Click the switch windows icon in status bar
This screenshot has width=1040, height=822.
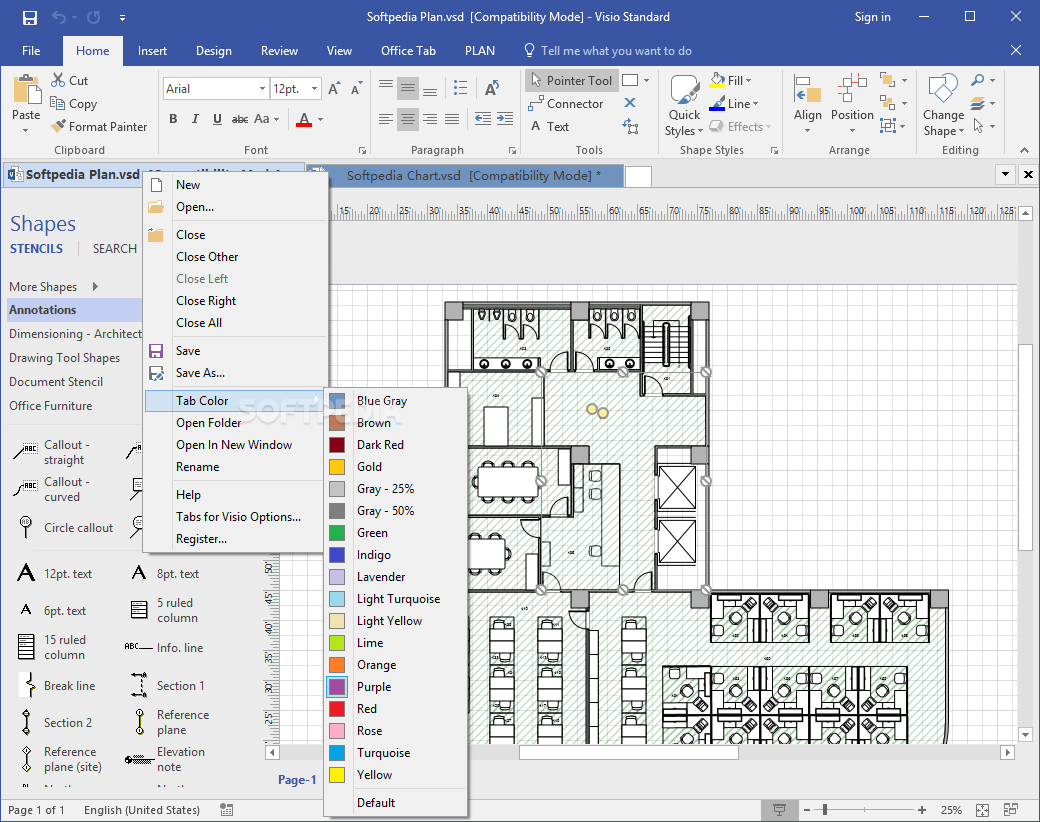click(x=1010, y=809)
